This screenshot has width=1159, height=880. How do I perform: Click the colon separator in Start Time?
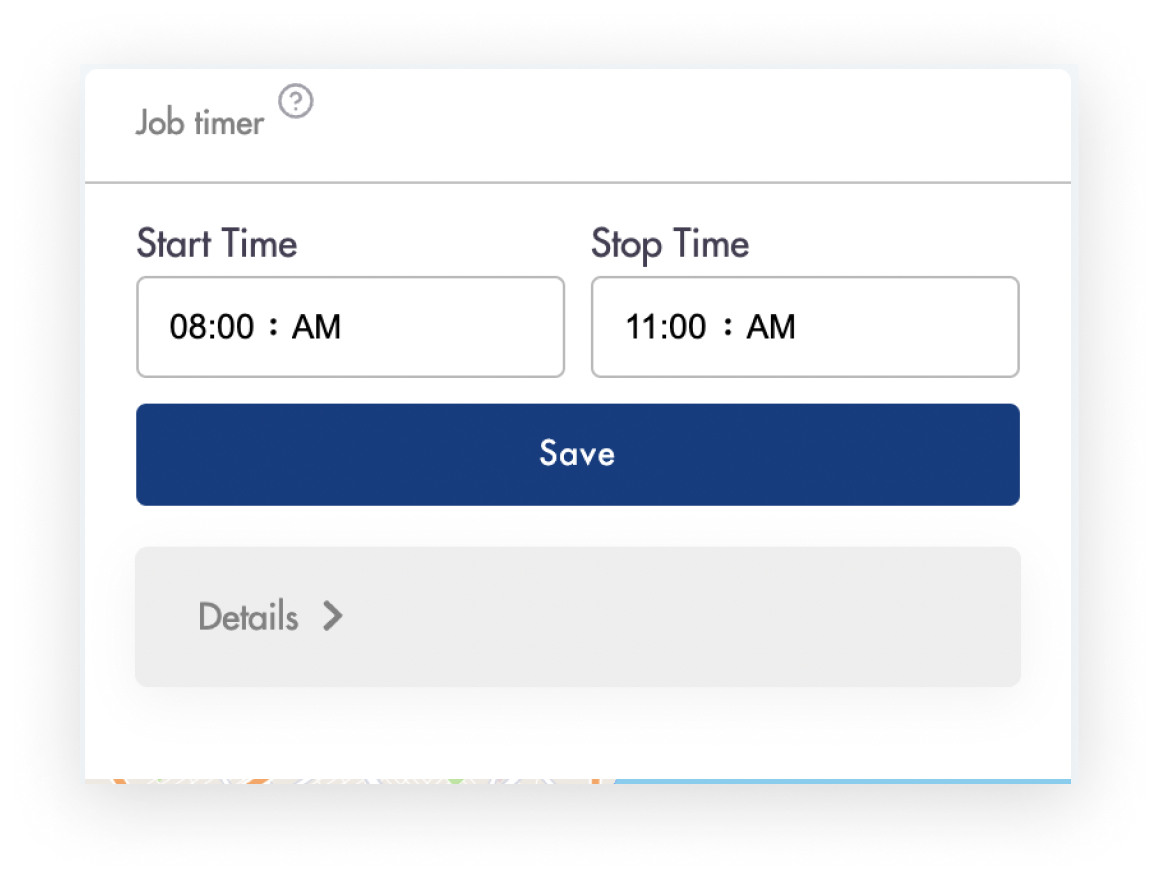click(273, 327)
